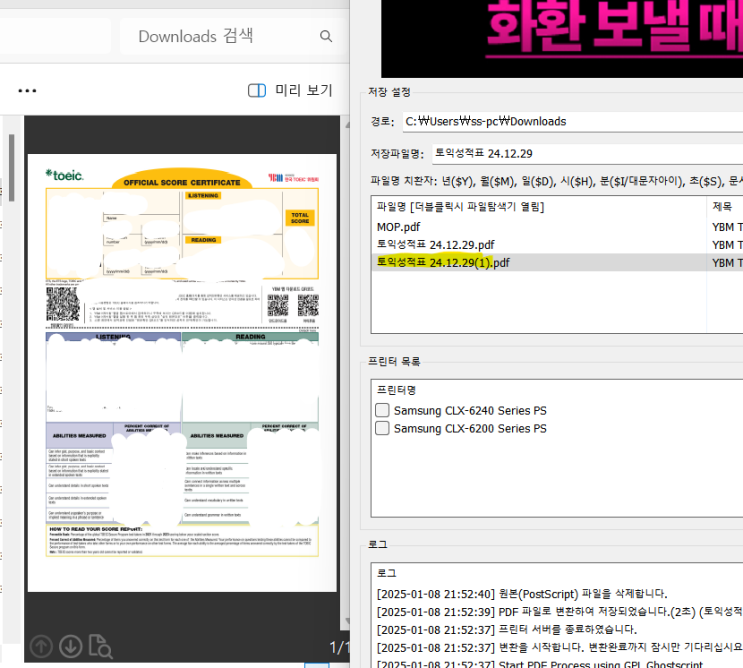Click the TOEIC certificate page preview

coord(182,372)
